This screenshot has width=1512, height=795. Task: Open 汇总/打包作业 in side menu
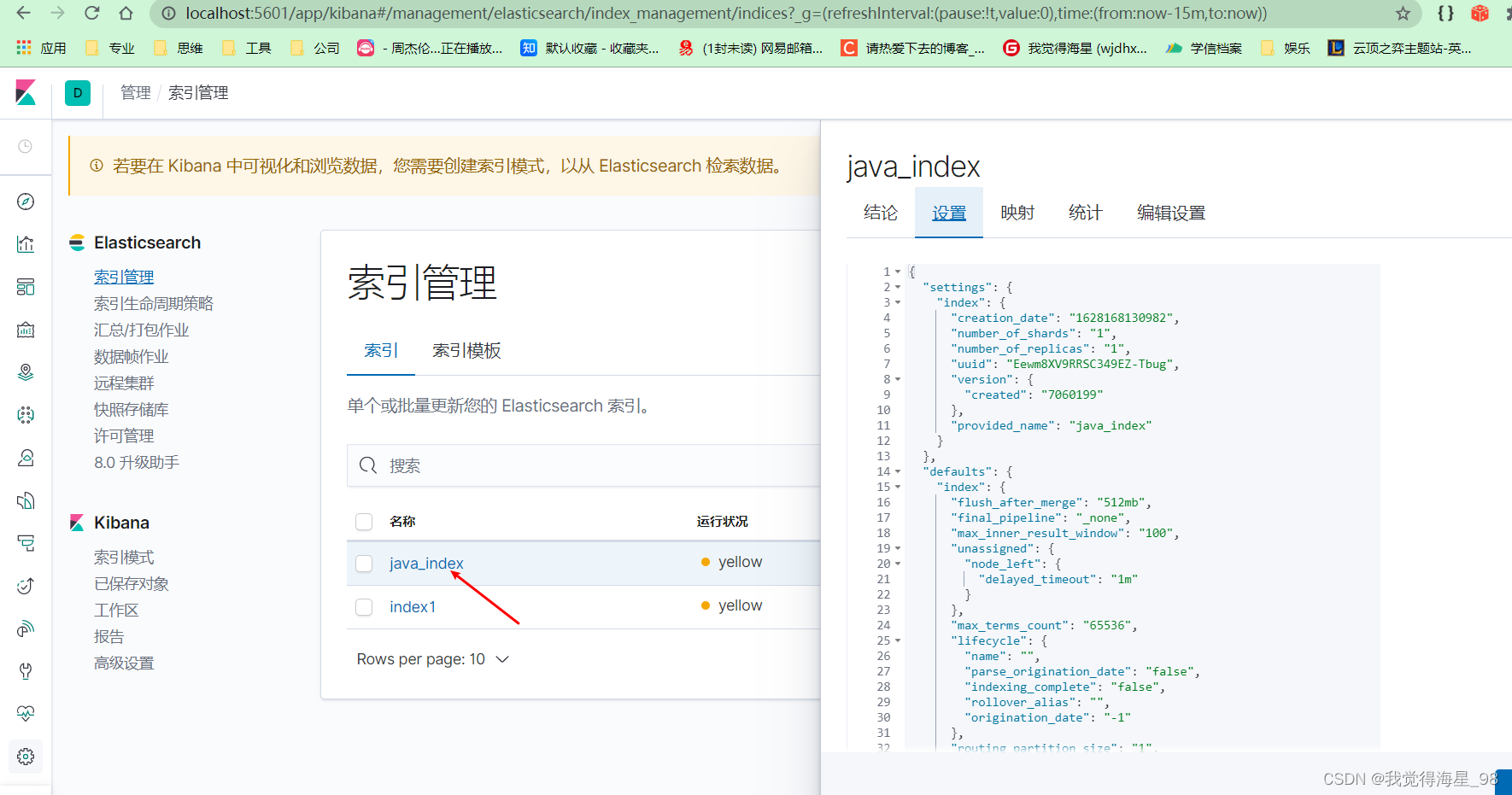pyautogui.click(x=142, y=330)
